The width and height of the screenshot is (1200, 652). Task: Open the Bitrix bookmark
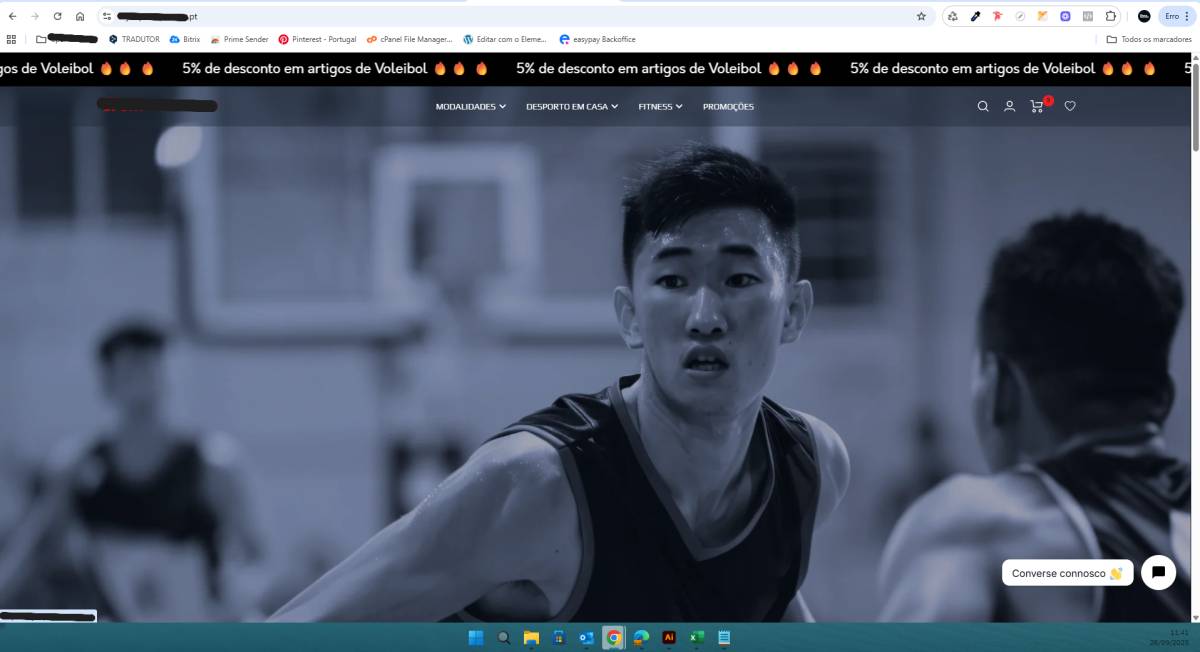185,39
